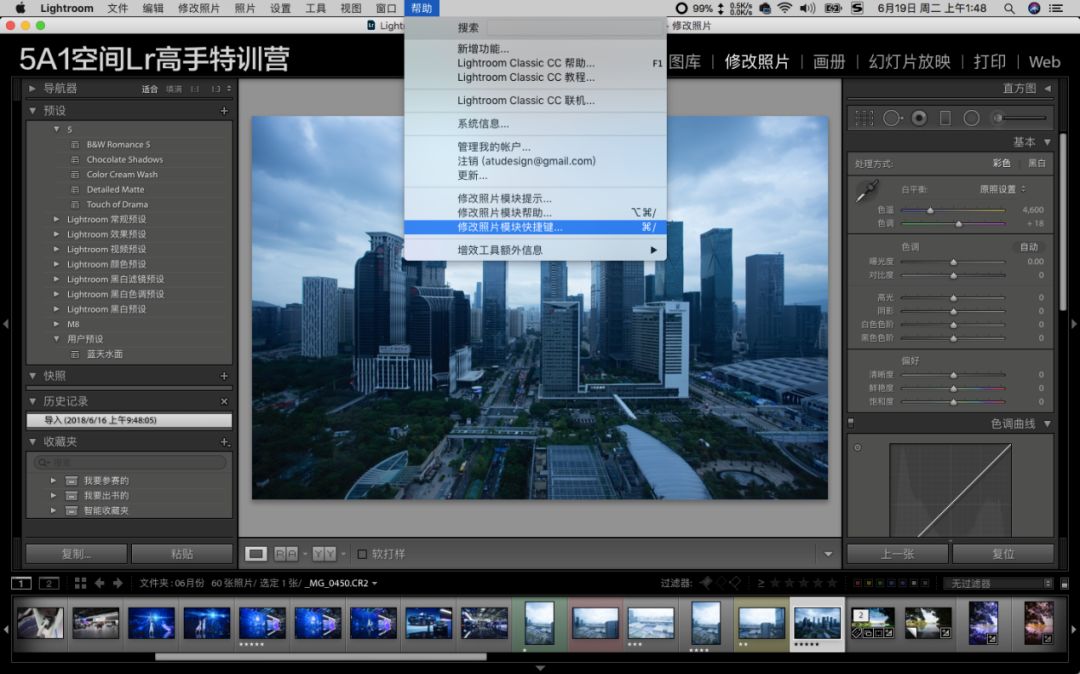Click the 粘贴 button
Image resolution: width=1080 pixels, height=674 pixels.
[x=182, y=554]
